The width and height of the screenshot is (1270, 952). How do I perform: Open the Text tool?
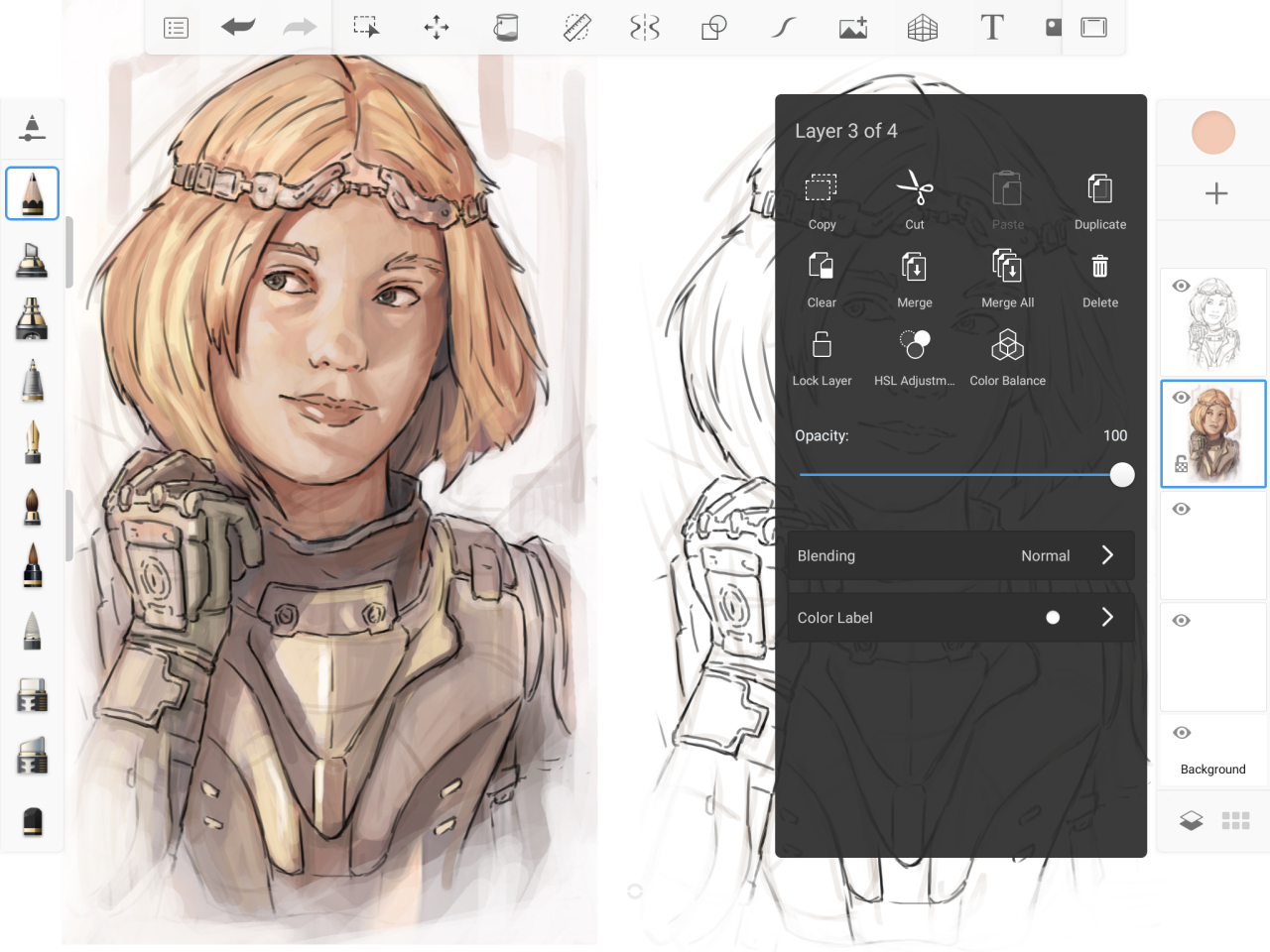tap(991, 28)
